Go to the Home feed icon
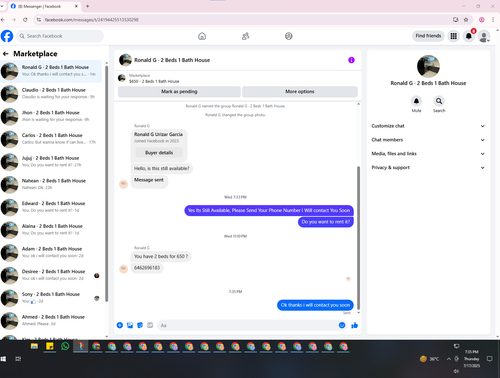Viewport: 500px width, 378px height. 202,36
